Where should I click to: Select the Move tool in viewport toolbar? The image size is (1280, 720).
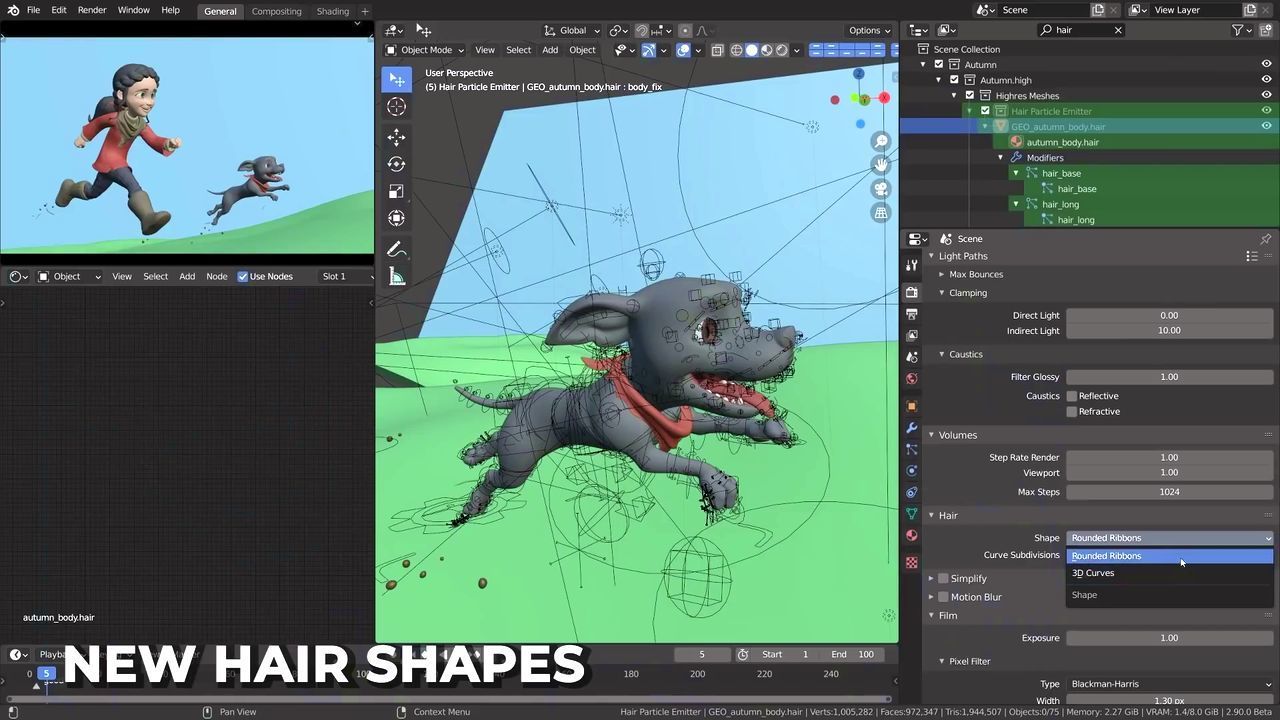point(396,137)
